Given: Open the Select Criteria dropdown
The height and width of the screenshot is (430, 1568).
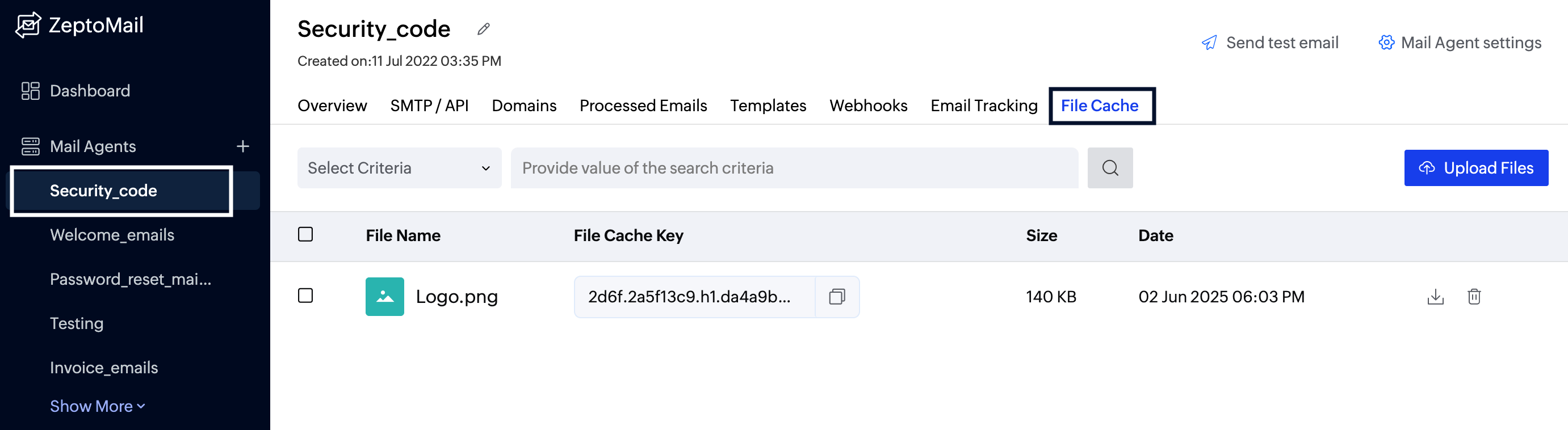Looking at the screenshot, I should [399, 168].
